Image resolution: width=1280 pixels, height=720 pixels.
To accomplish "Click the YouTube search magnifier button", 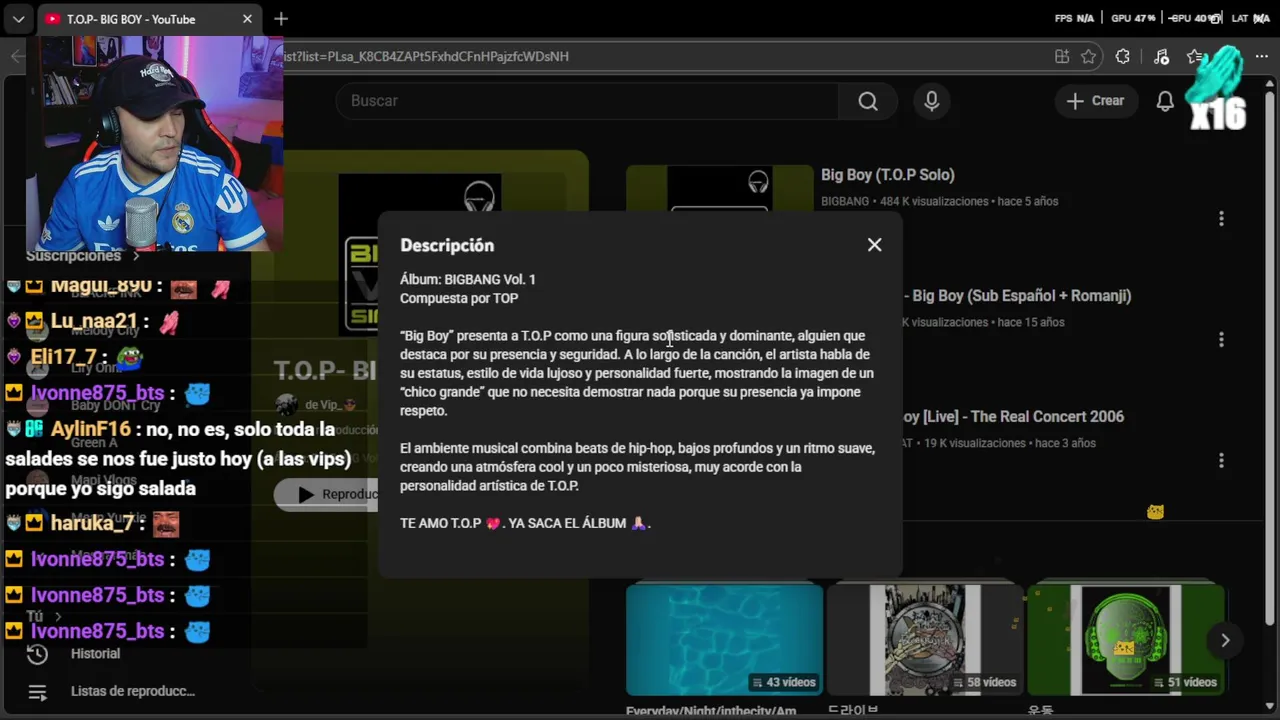I will (868, 101).
